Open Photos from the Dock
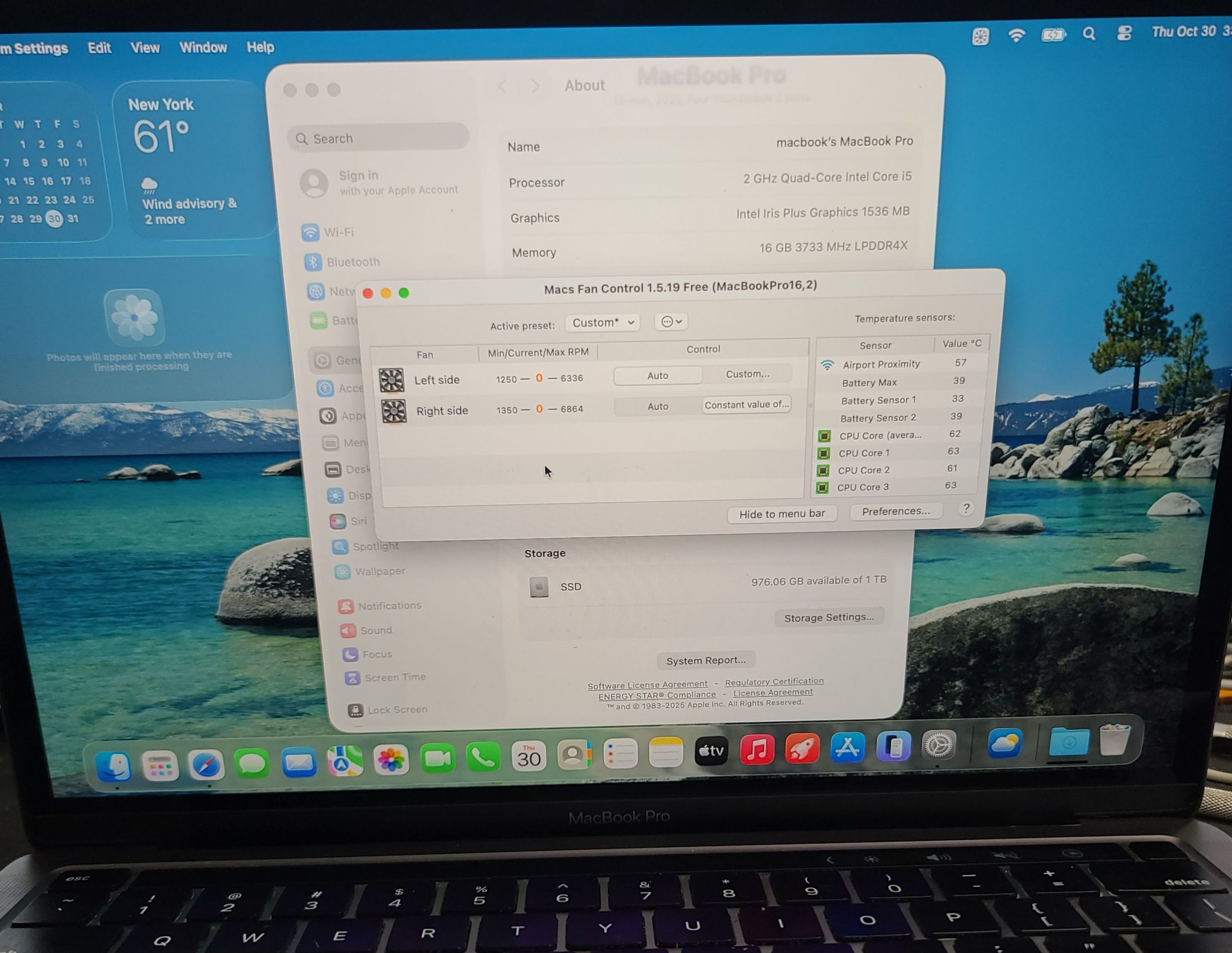The height and width of the screenshot is (953, 1232). pos(391,760)
